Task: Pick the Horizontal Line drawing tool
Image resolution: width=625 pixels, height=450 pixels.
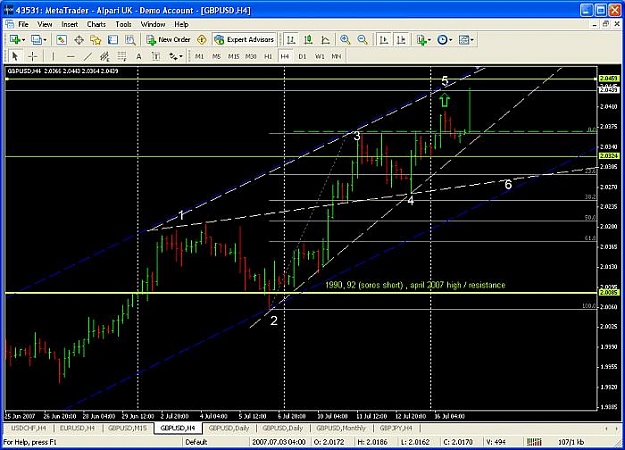Action: 70,56
